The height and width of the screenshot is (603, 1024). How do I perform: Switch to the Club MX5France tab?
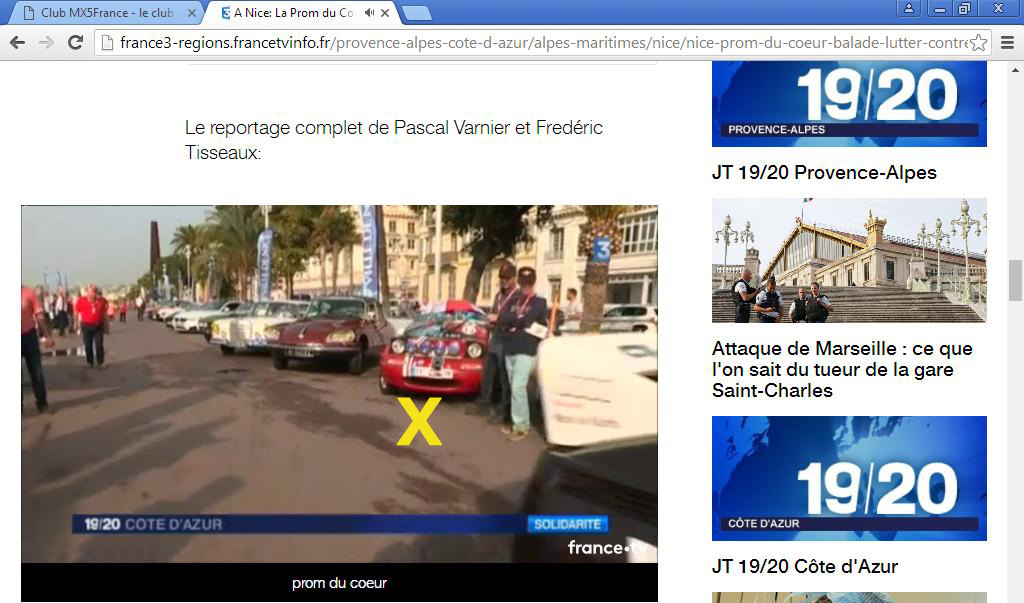tap(108, 12)
